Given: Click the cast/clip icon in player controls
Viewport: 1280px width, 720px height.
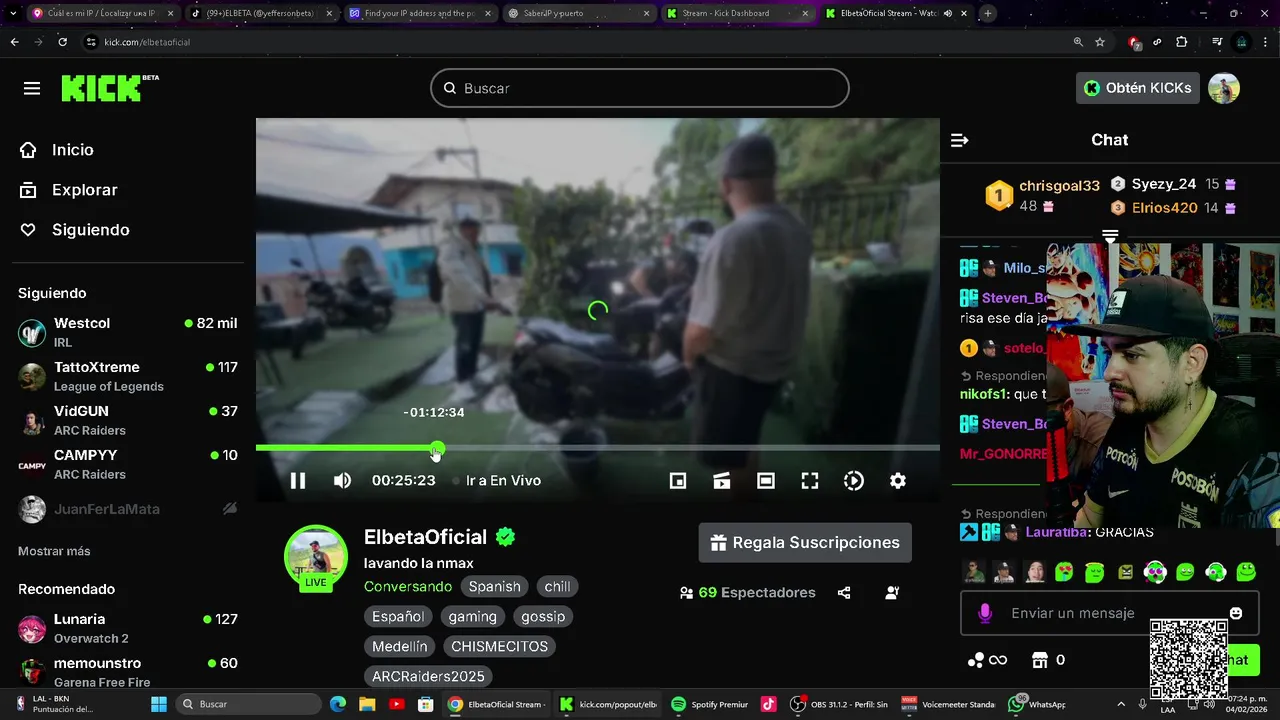Looking at the screenshot, I should coord(722,481).
